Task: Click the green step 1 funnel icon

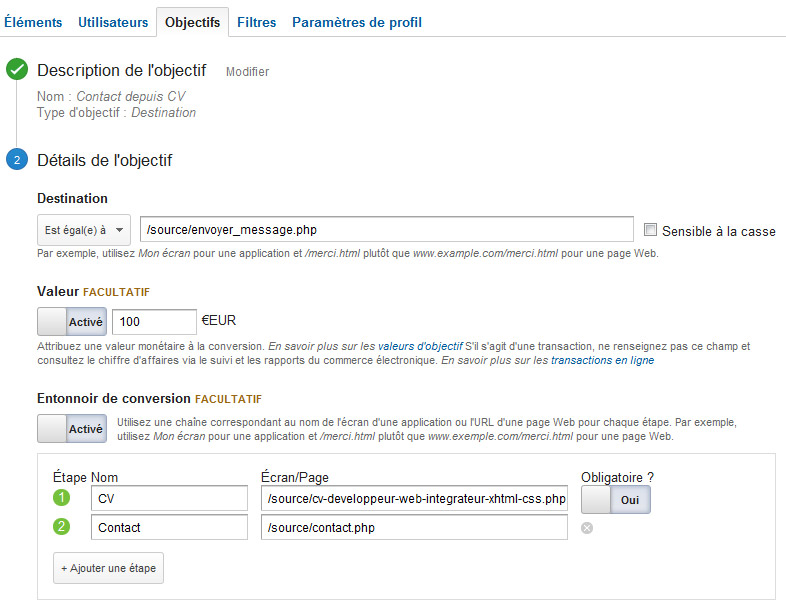Action: click(62, 498)
